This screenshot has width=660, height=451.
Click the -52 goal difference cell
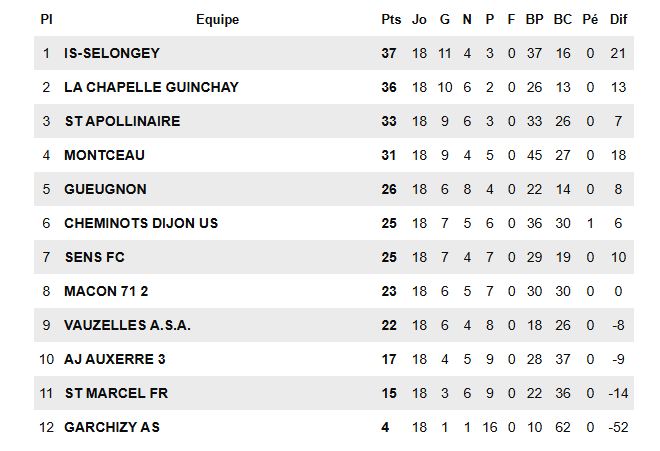(x=618, y=427)
